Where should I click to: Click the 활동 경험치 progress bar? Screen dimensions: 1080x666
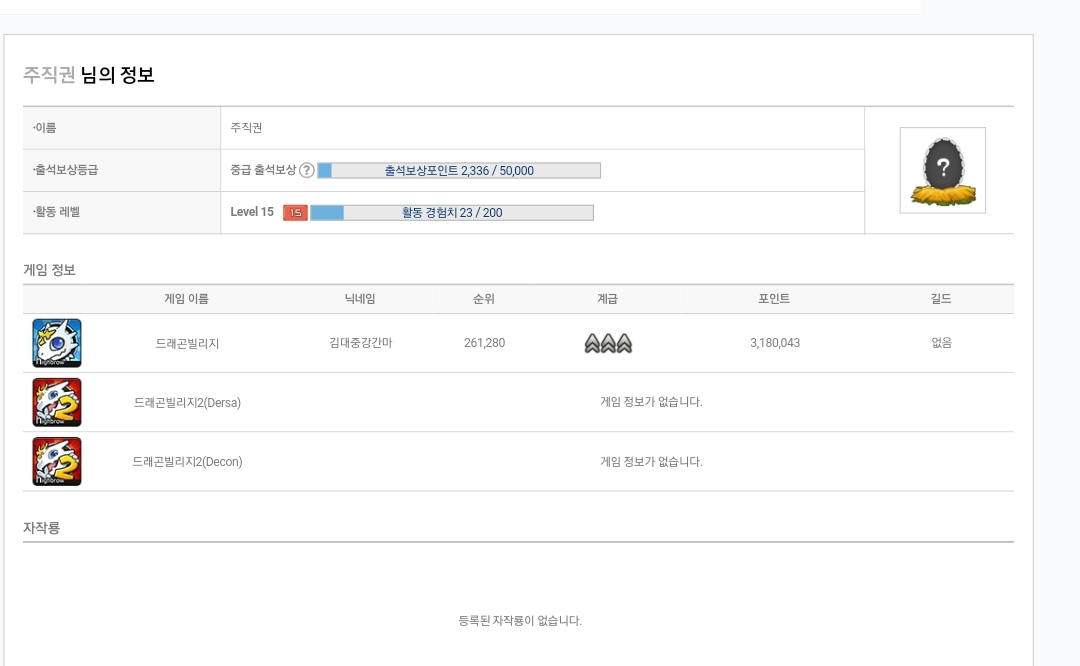pyautogui.click(x=452, y=213)
